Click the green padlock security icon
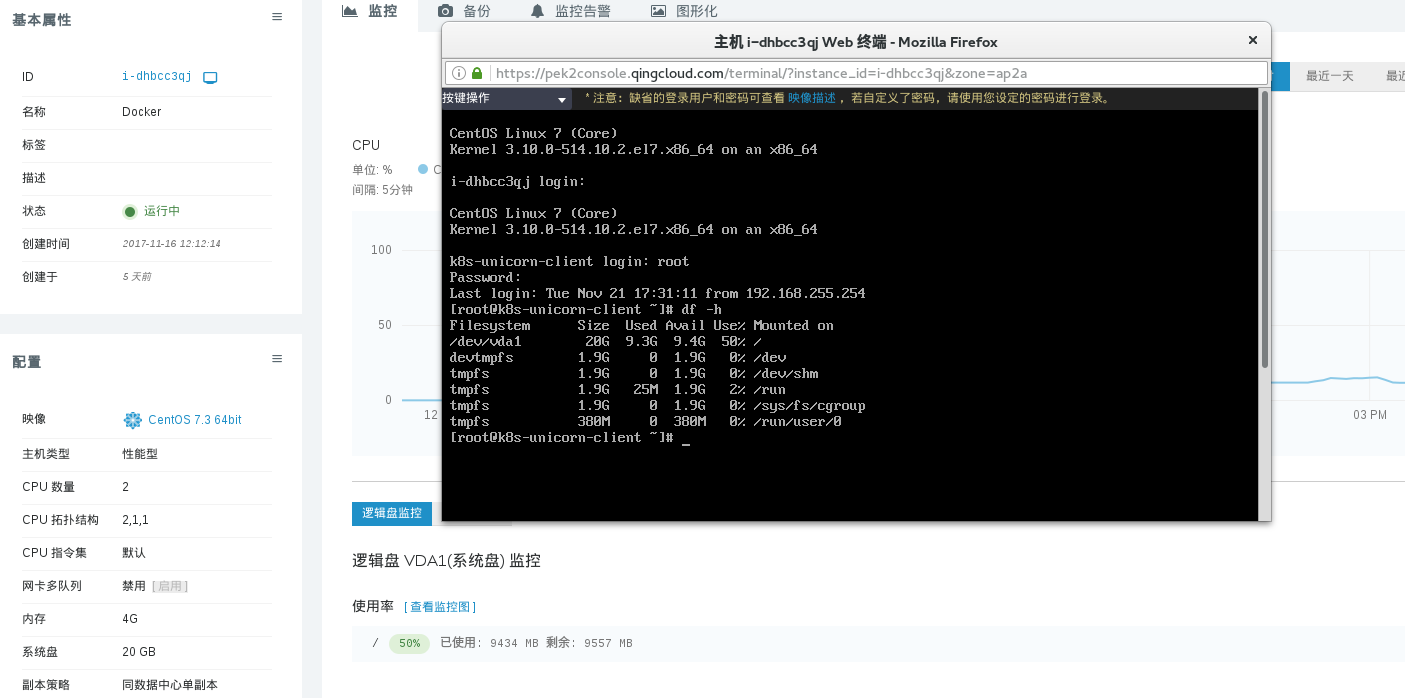1405x698 pixels. [x=477, y=73]
